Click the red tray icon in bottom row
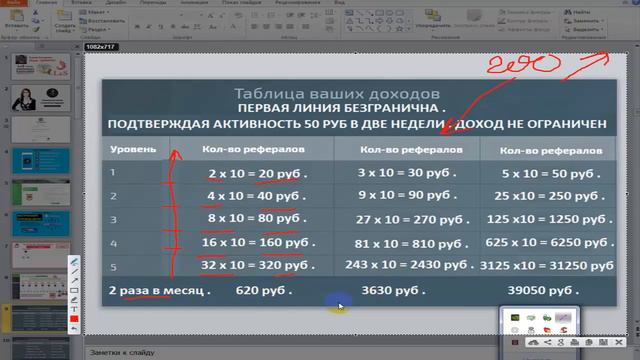This screenshot has width=640, height=360. (x=547, y=330)
